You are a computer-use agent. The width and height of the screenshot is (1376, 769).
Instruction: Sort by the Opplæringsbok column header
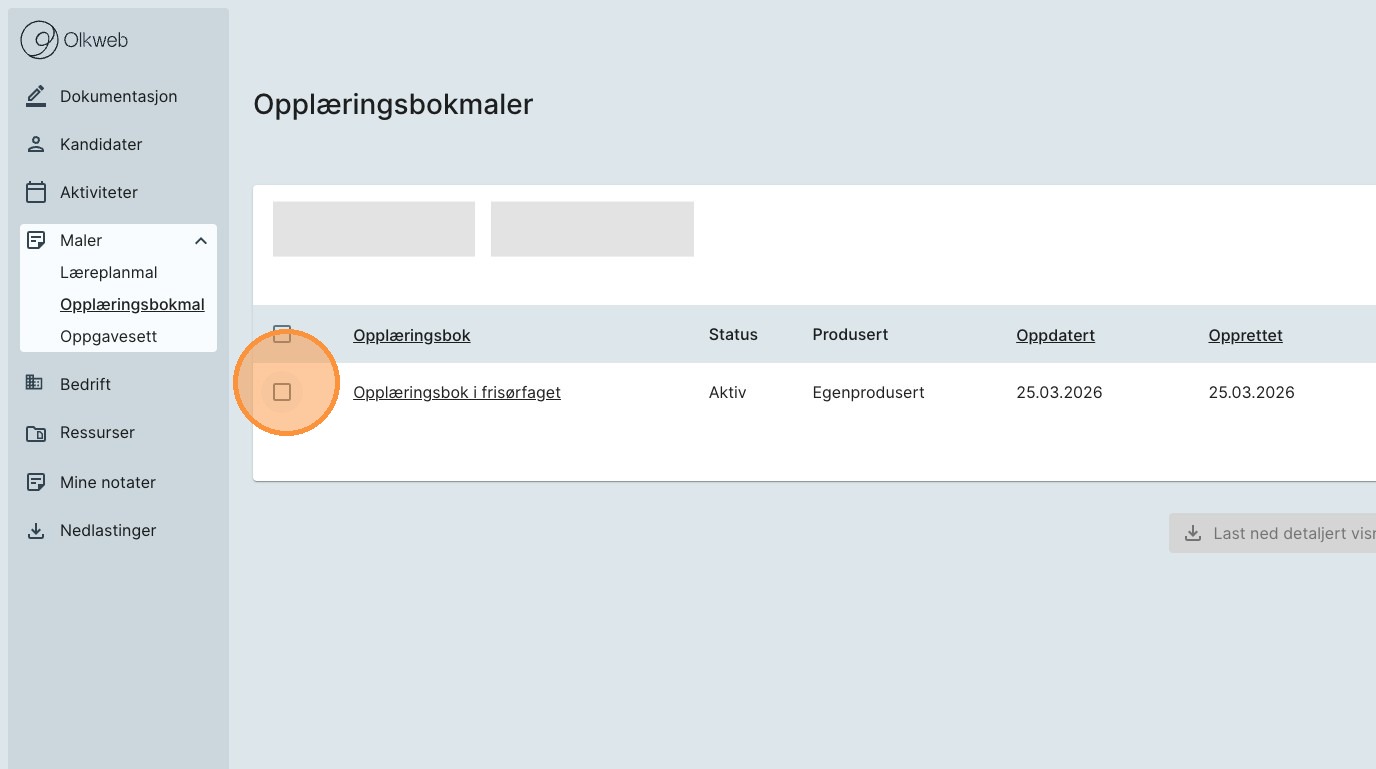click(411, 335)
